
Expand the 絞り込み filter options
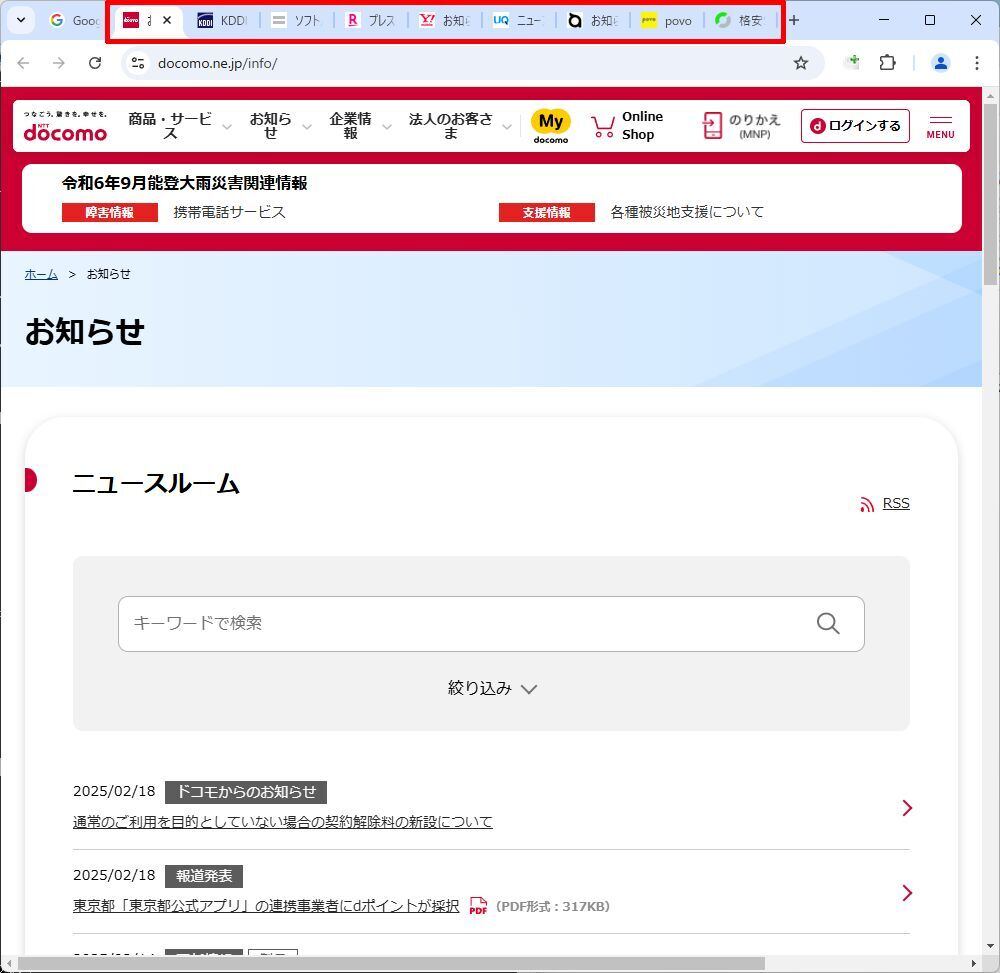coord(492,689)
